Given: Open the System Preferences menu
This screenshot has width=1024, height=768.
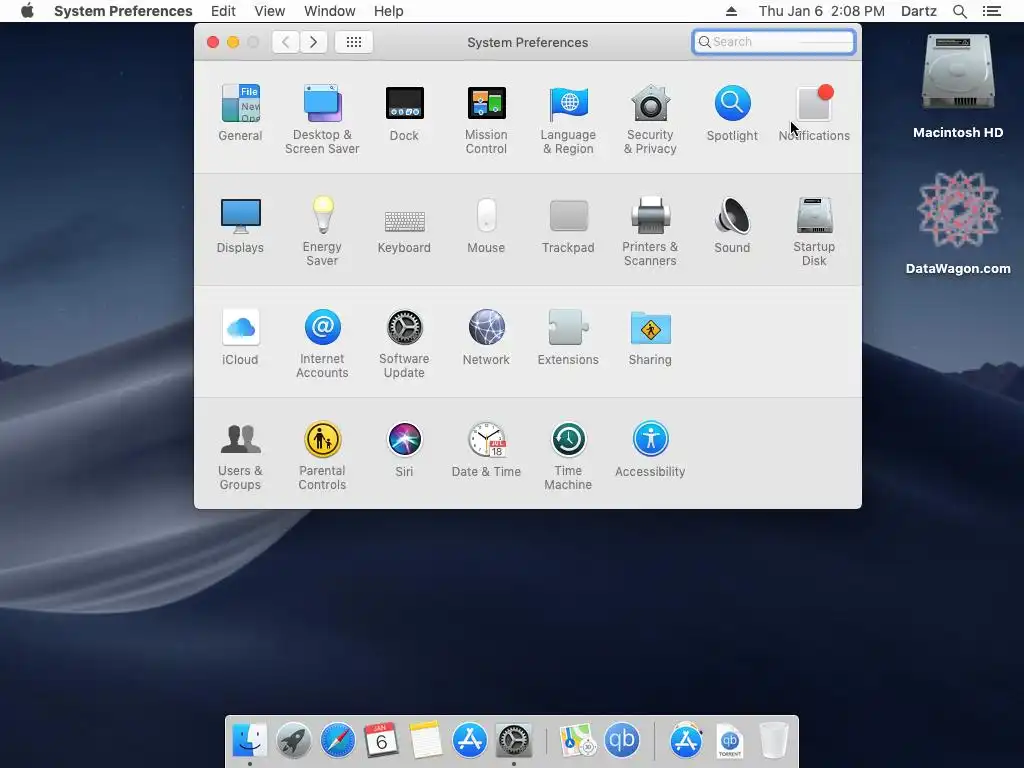Looking at the screenshot, I should click(123, 11).
